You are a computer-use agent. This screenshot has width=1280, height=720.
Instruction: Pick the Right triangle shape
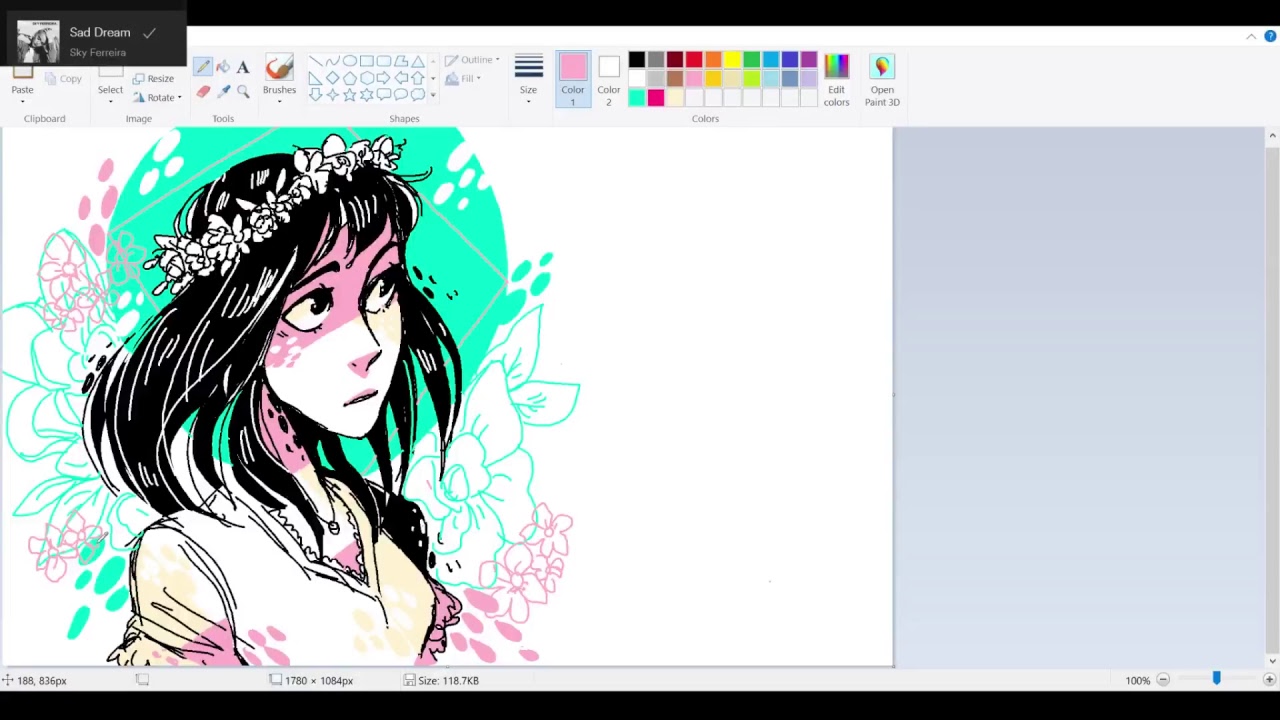click(315, 78)
